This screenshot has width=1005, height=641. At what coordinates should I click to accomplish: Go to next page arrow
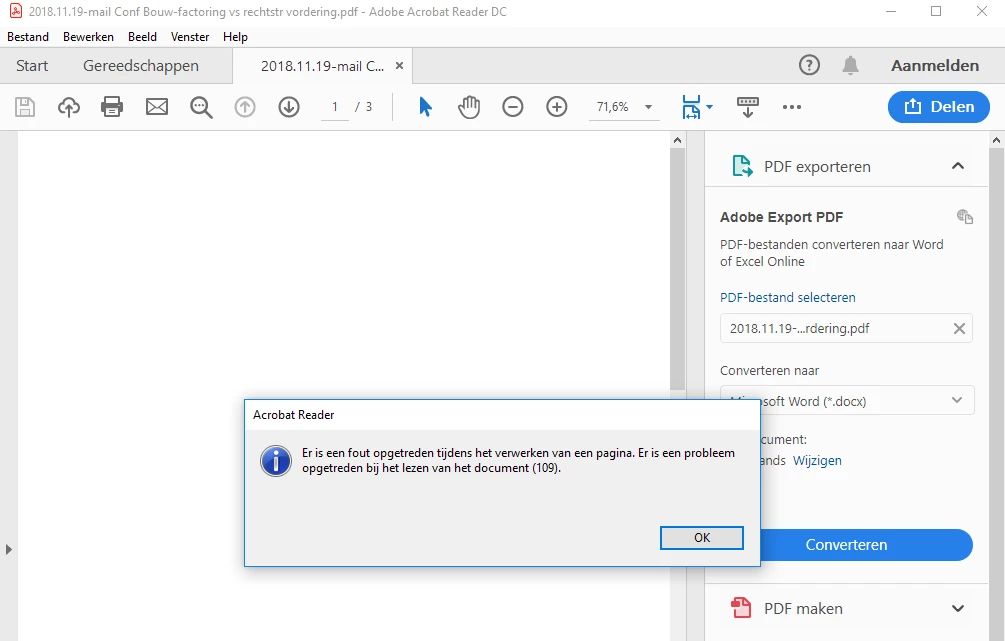pyautogui.click(x=289, y=107)
